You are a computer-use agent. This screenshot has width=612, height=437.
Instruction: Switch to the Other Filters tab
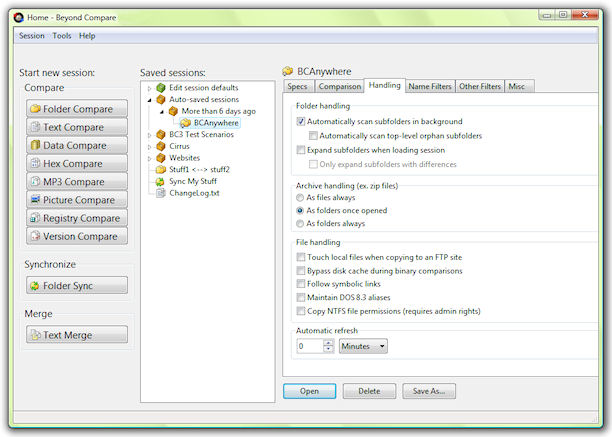tap(480, 86)
